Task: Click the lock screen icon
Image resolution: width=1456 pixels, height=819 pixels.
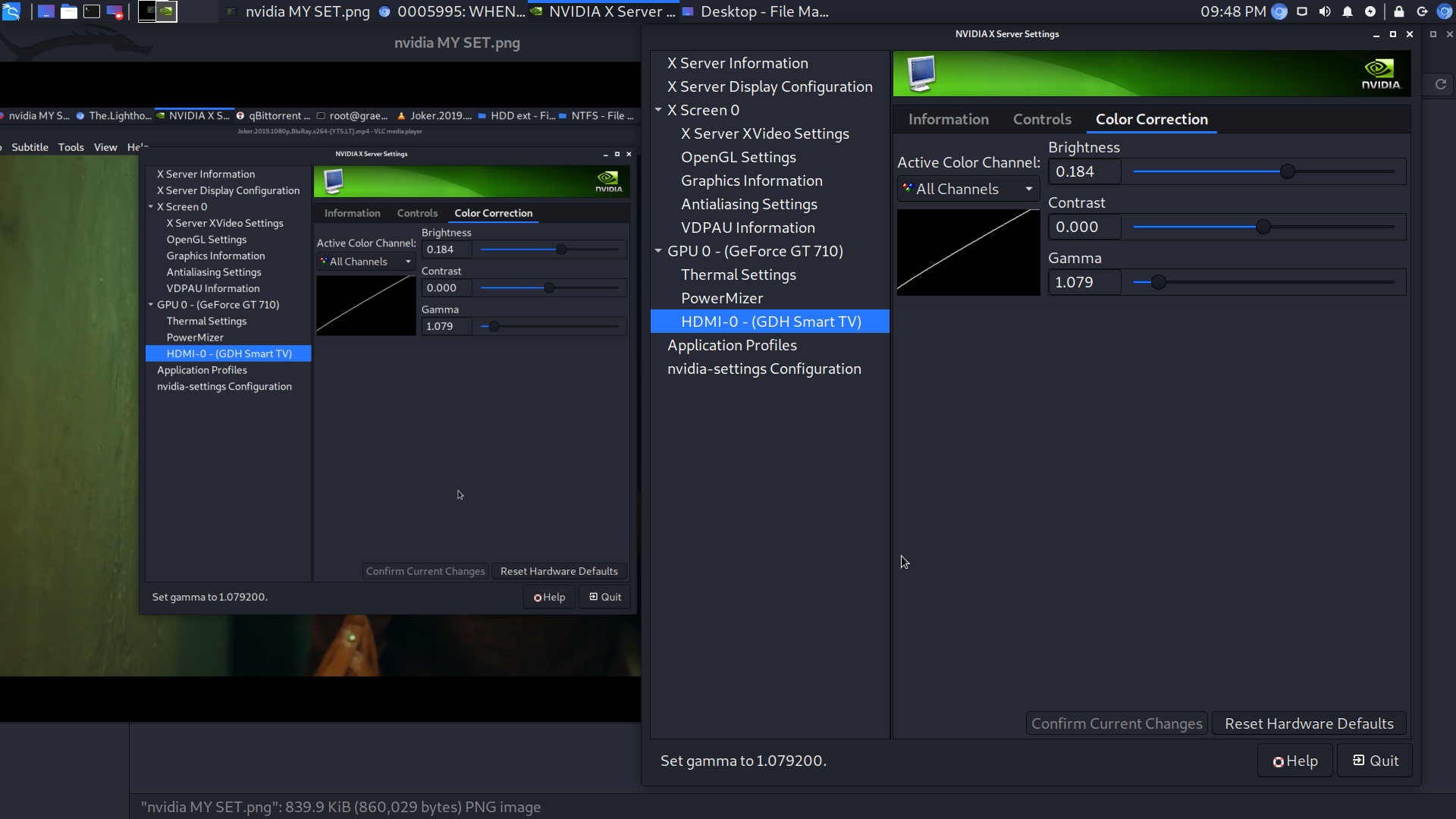Action: (x=1398, y=11)
